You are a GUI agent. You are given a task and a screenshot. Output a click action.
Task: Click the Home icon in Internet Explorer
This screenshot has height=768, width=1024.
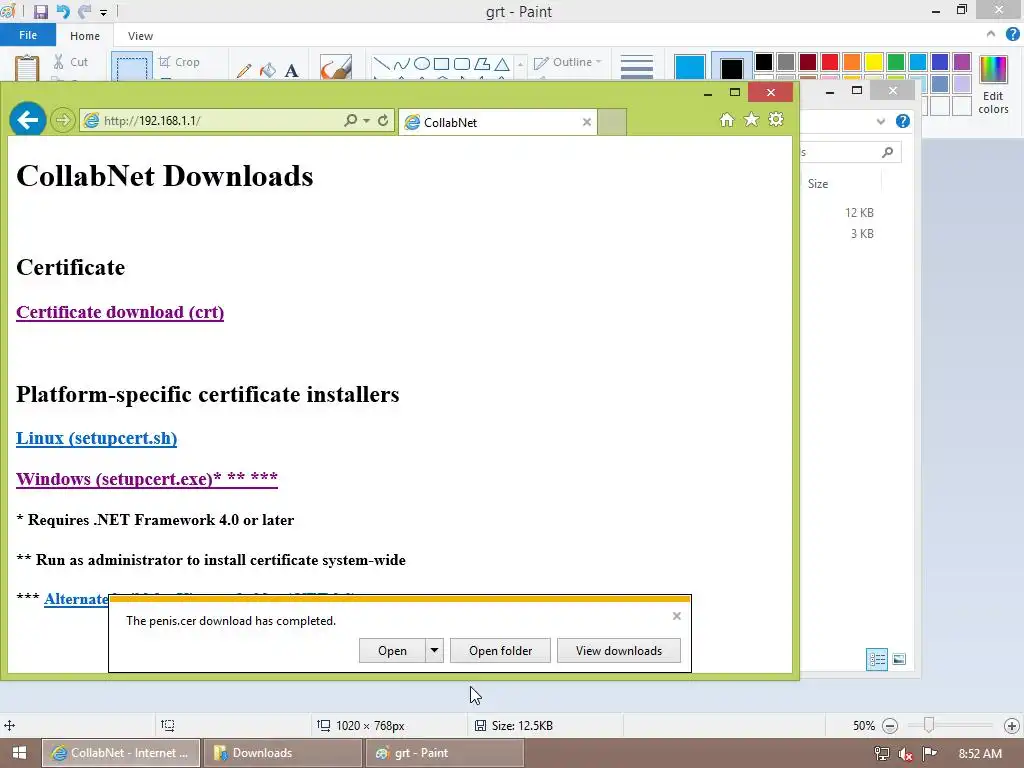click(727, 120)
